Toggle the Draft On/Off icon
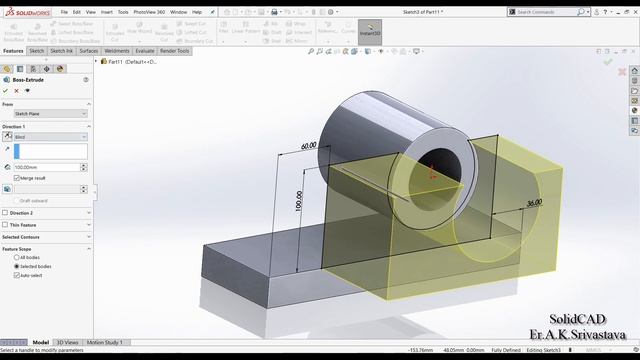640x360 pixels. pyautogui.click(x=7, y=189)
